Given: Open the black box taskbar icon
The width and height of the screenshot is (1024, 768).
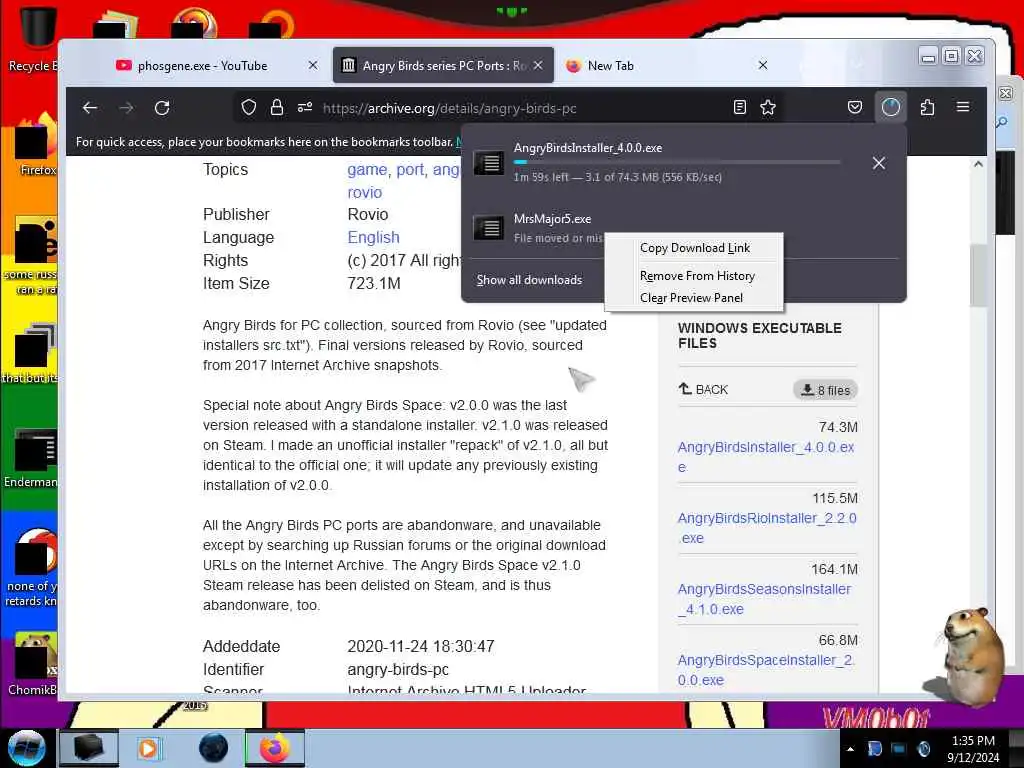Looking at the screenshot, I should 89,748.
